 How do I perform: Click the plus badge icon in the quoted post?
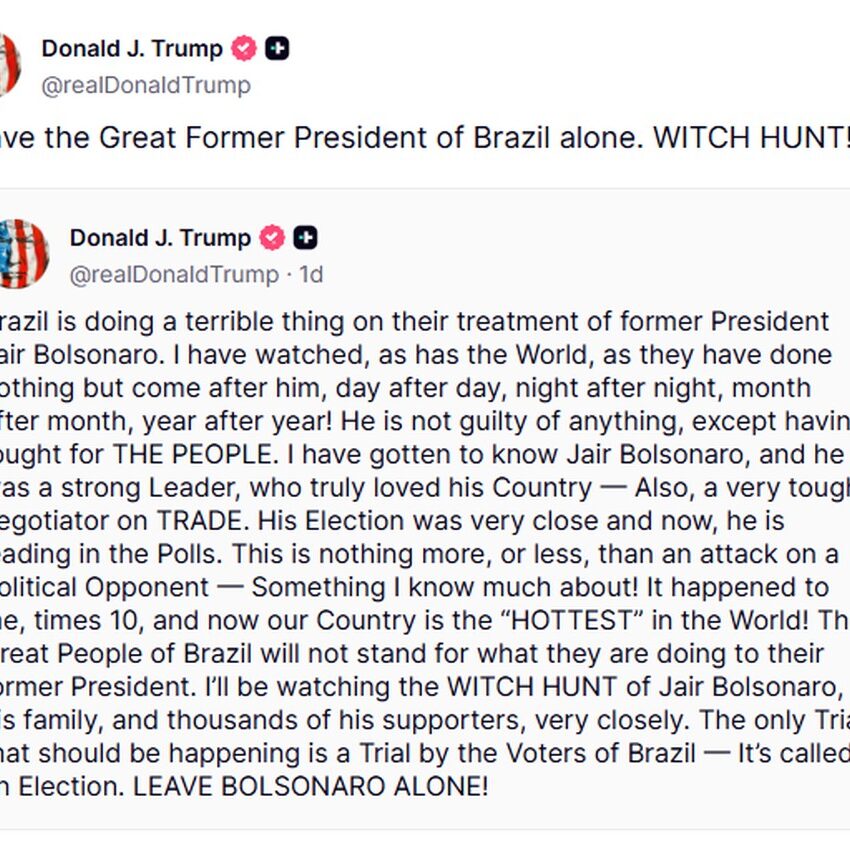305,237
